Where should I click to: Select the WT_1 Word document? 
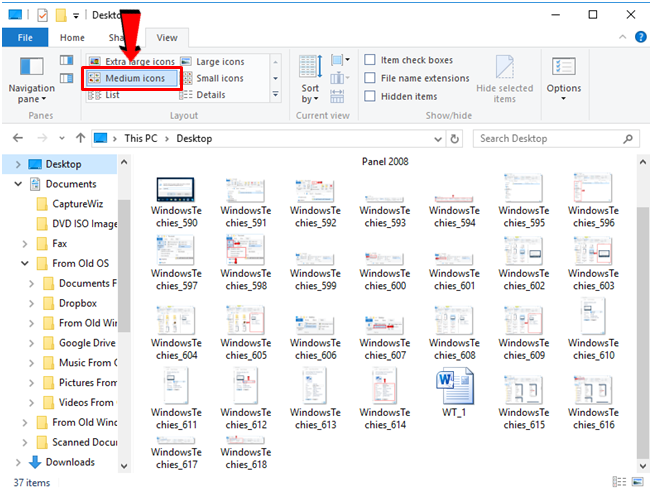click(455, 393)
